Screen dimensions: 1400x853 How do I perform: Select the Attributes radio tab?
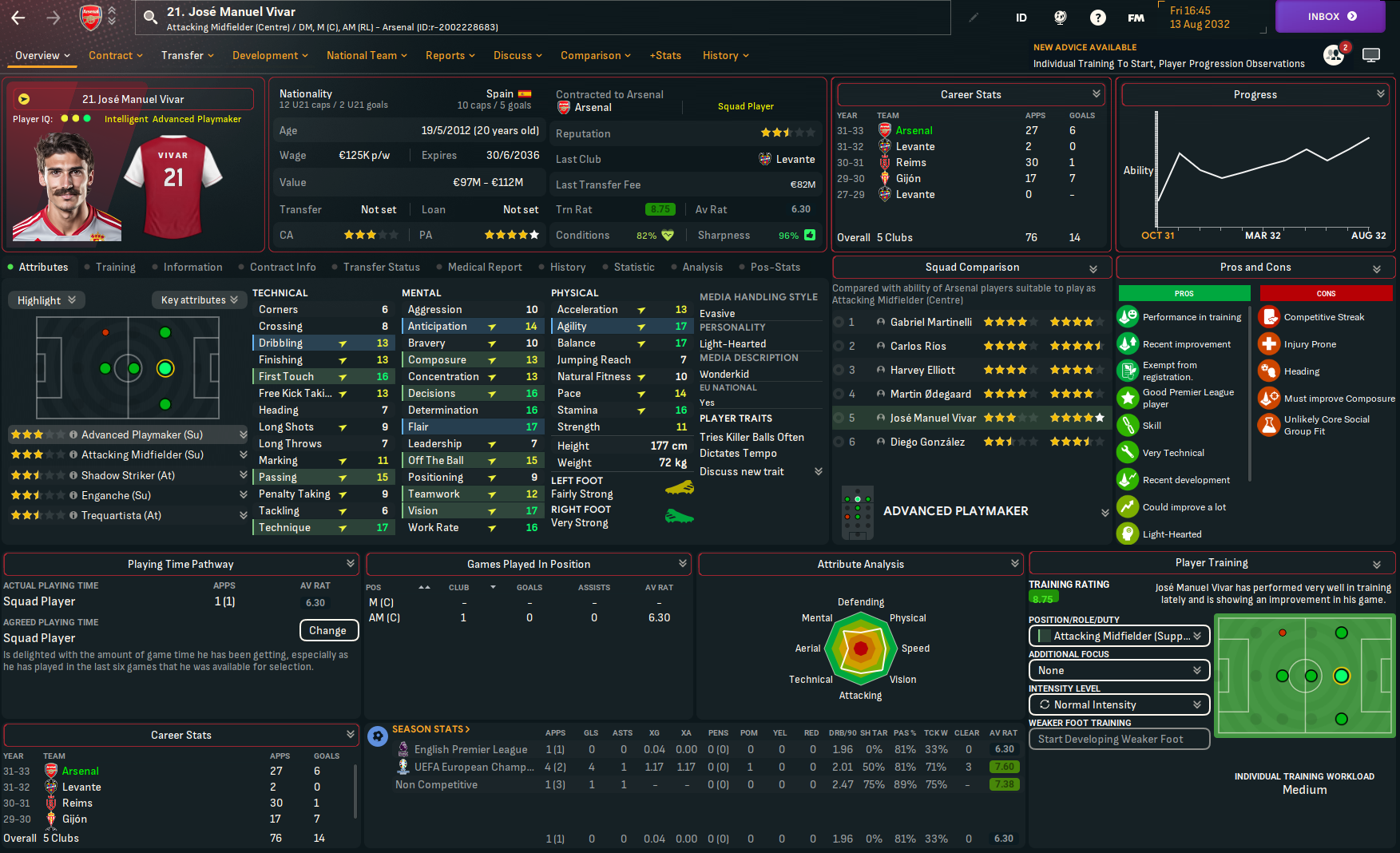tap(38, 267)
